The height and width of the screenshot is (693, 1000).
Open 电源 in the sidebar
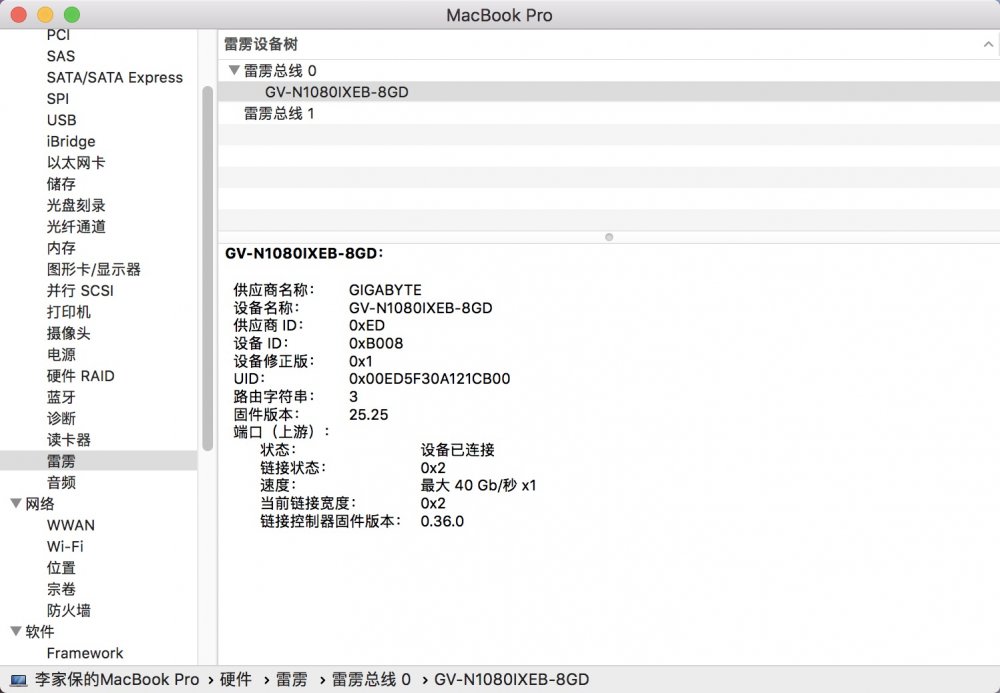(61, 354)
